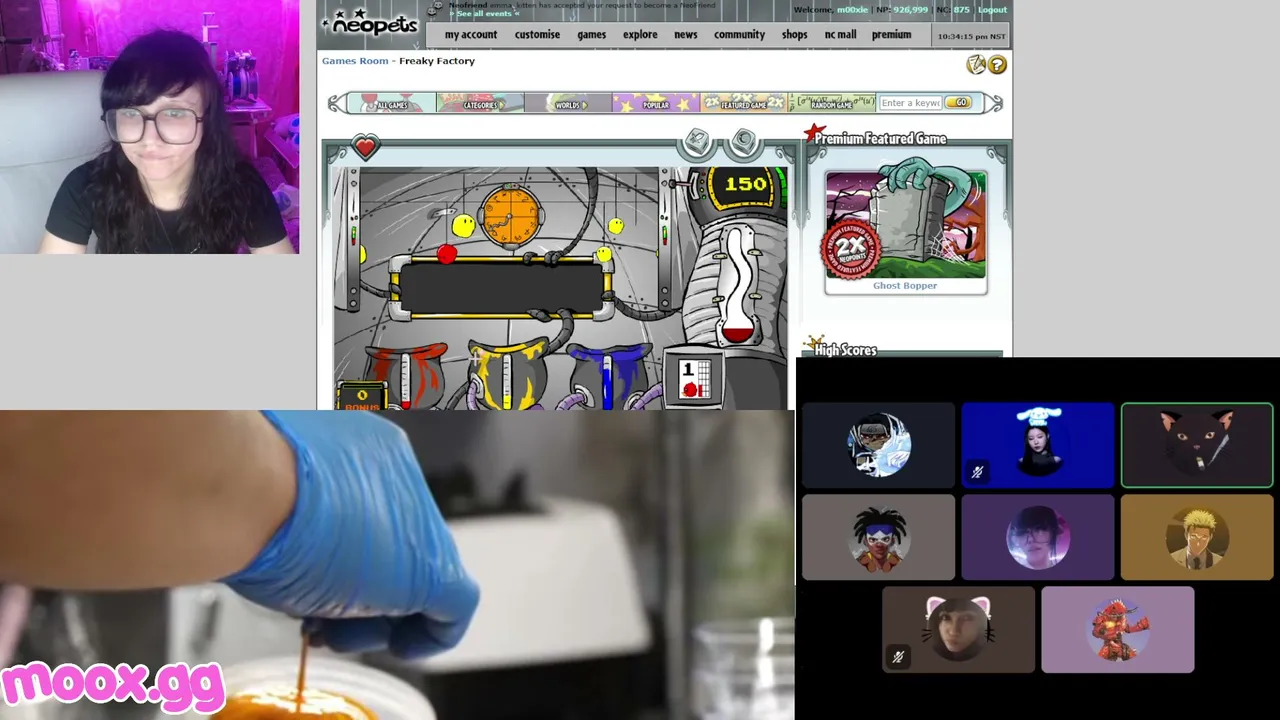Click the clock showing 10:34:15 pm NST

(x=971, y=36)
